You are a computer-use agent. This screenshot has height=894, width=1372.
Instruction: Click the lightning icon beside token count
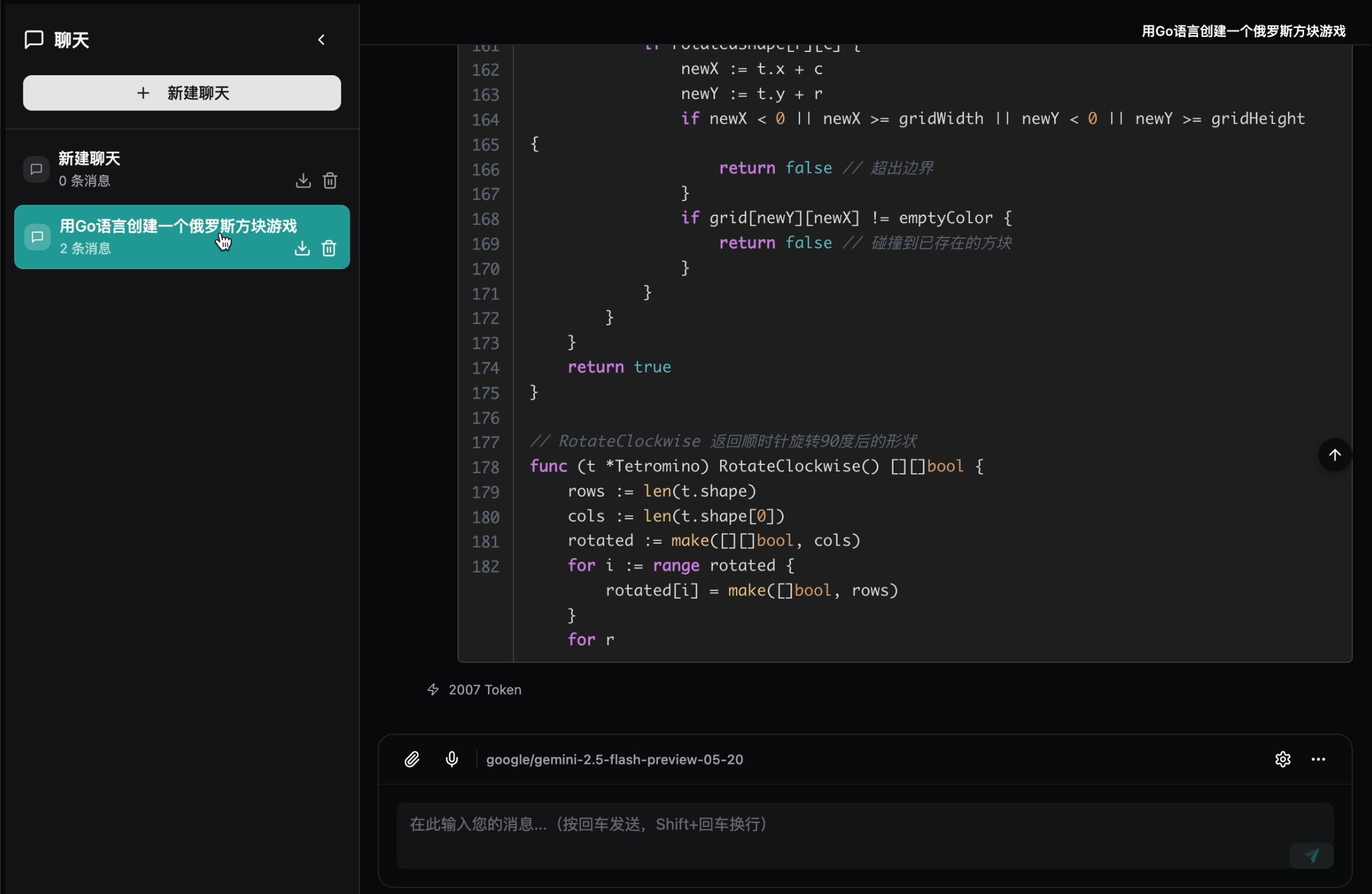[433, 689]
